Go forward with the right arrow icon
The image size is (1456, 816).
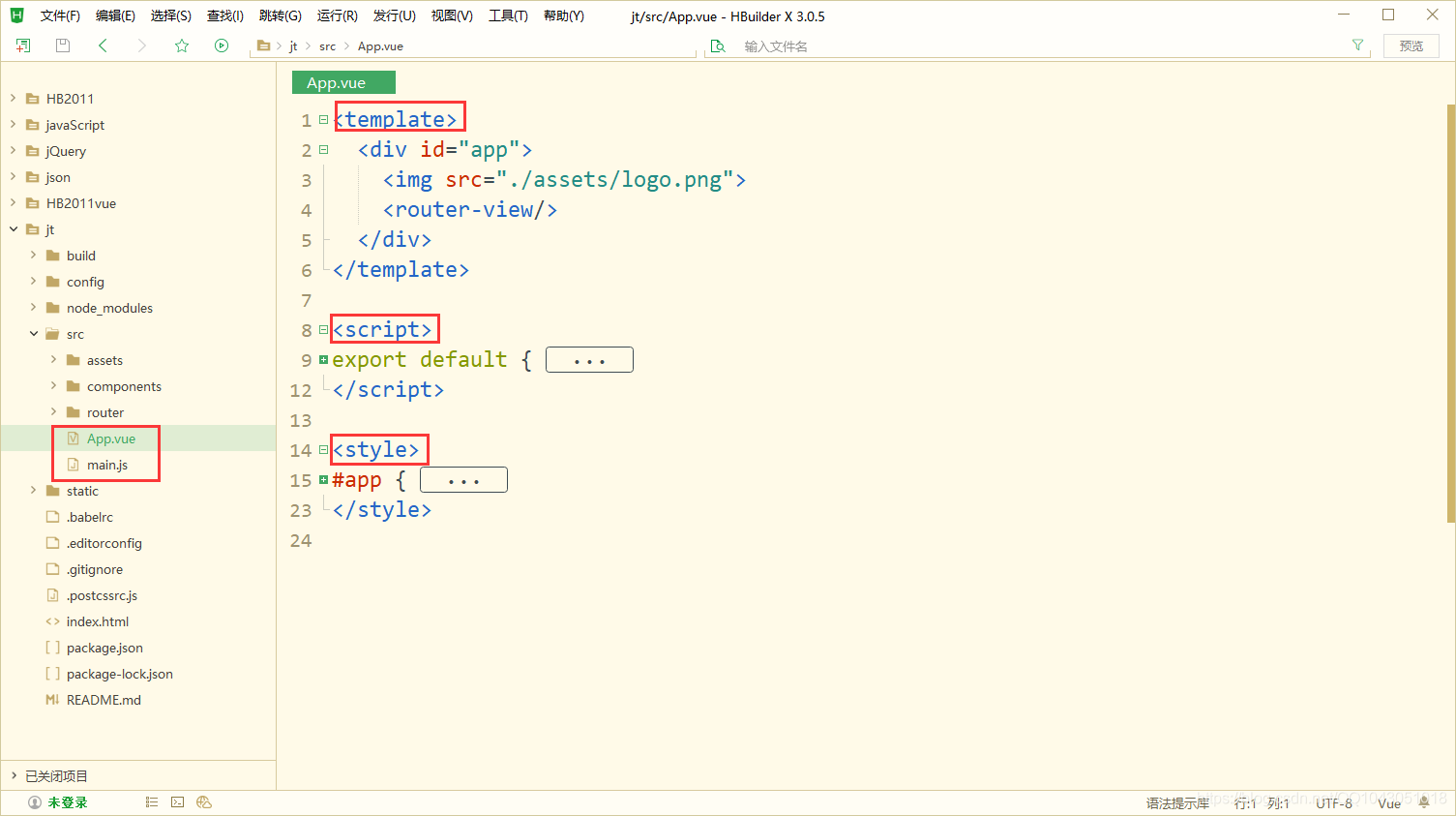coord(141,45)
